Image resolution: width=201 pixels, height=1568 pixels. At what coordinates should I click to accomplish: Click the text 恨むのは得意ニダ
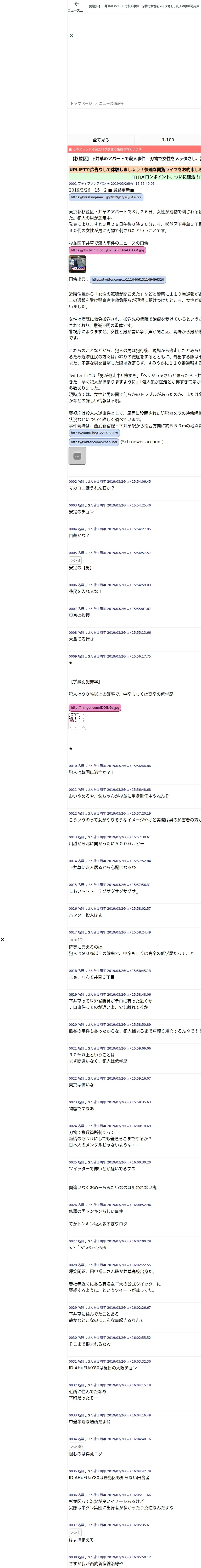point(85,1454)
